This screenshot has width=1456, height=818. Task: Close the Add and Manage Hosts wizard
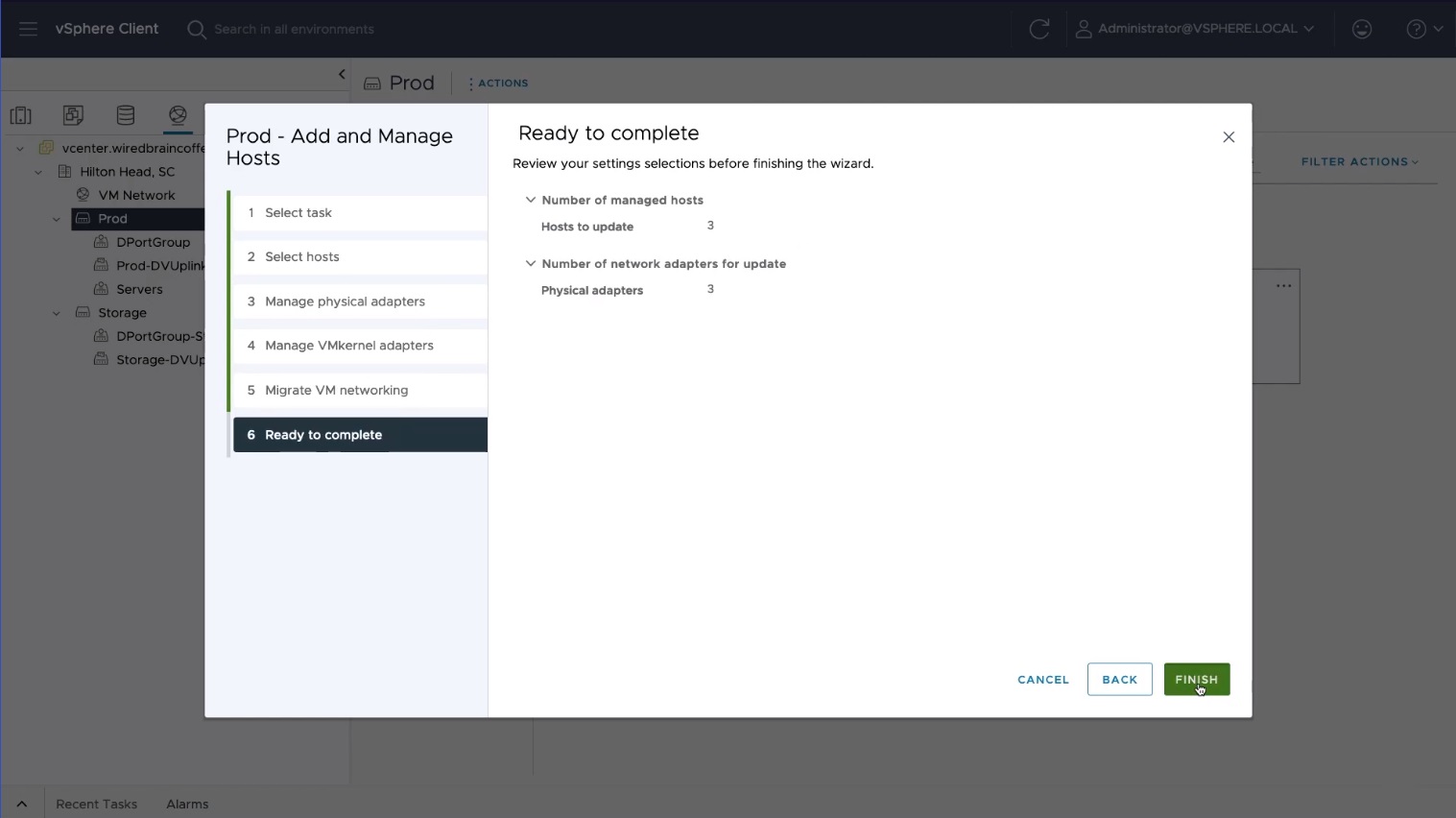1228,137
